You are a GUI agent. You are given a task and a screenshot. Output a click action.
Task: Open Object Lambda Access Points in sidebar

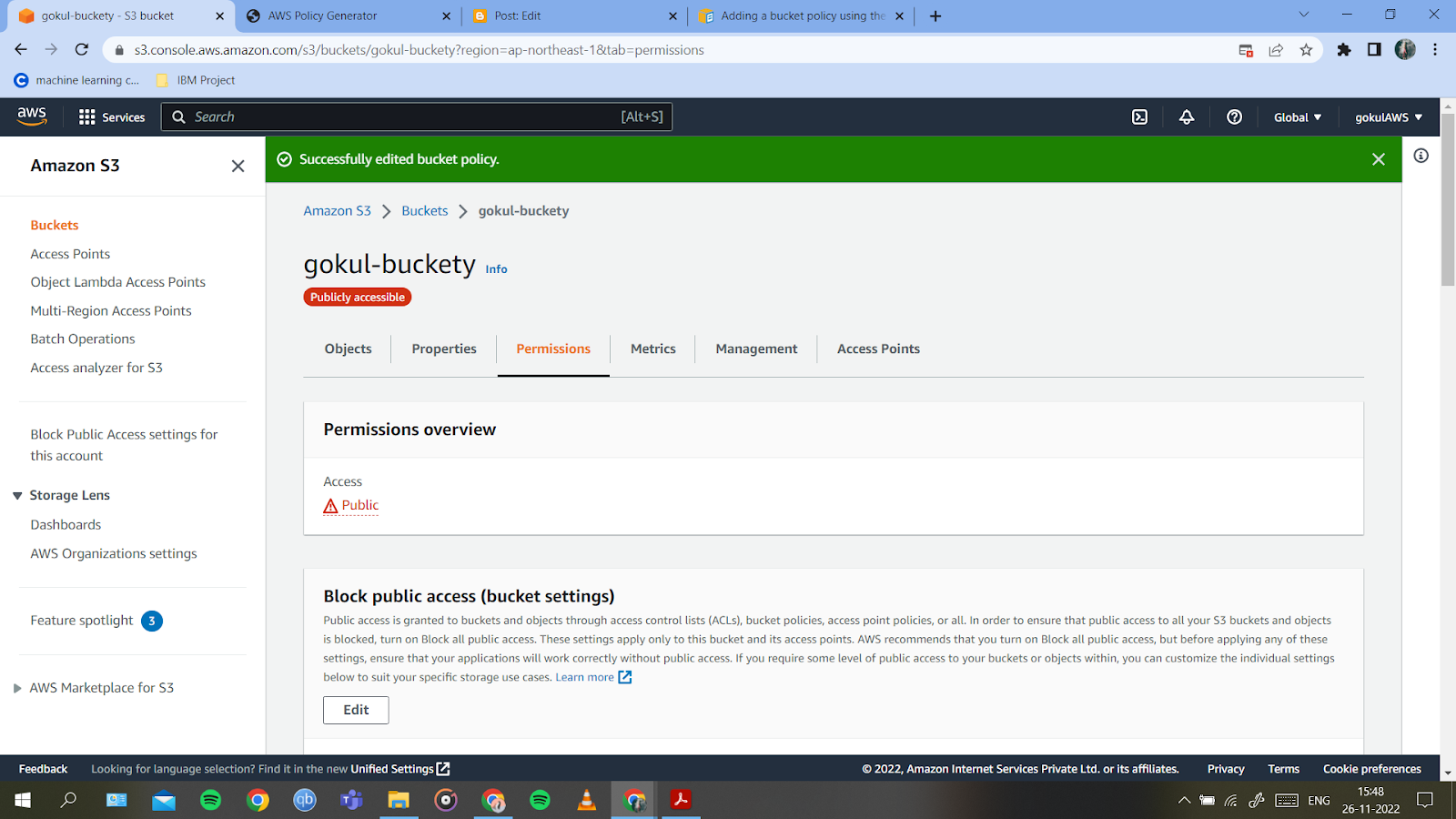pos(118,282)
